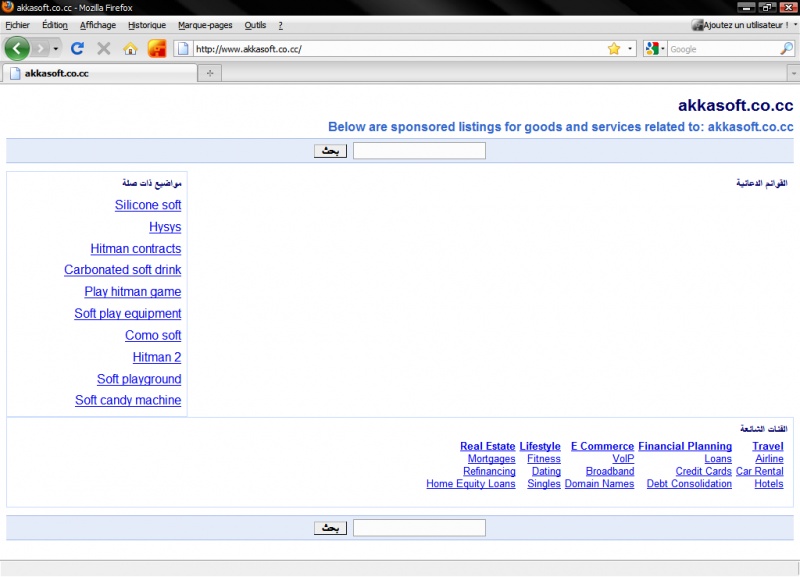Click the search magnifier icon in search bar

click(786, 48)
